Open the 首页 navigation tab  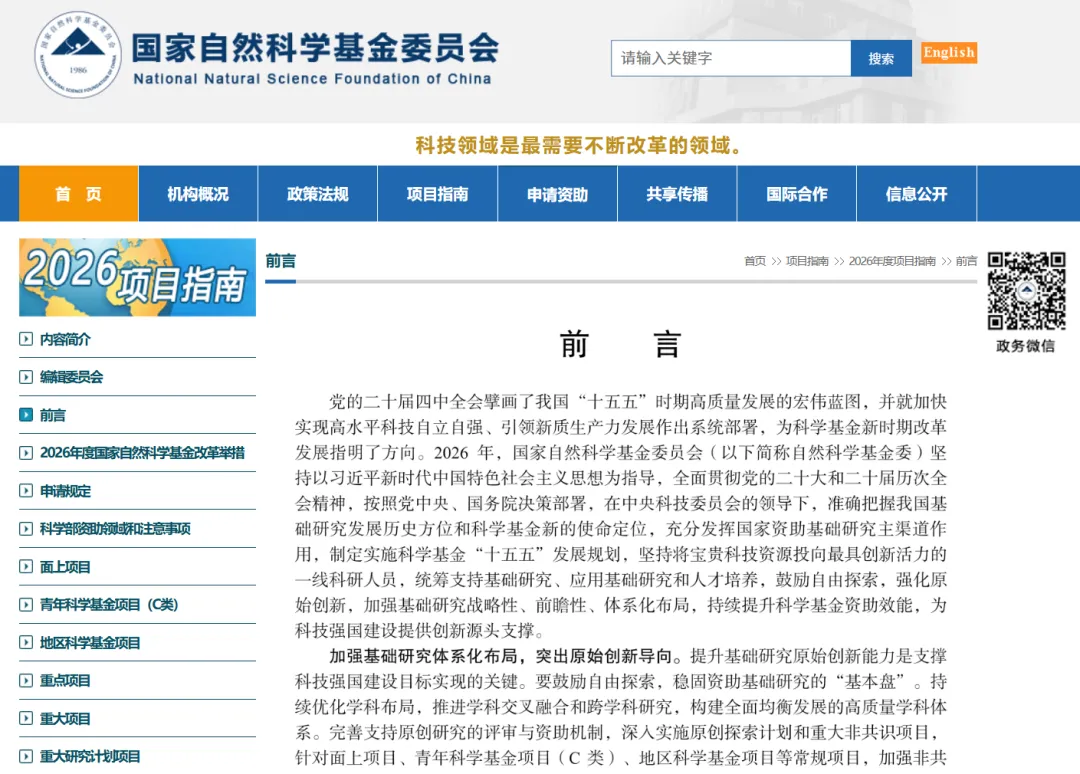click(79, 194)
